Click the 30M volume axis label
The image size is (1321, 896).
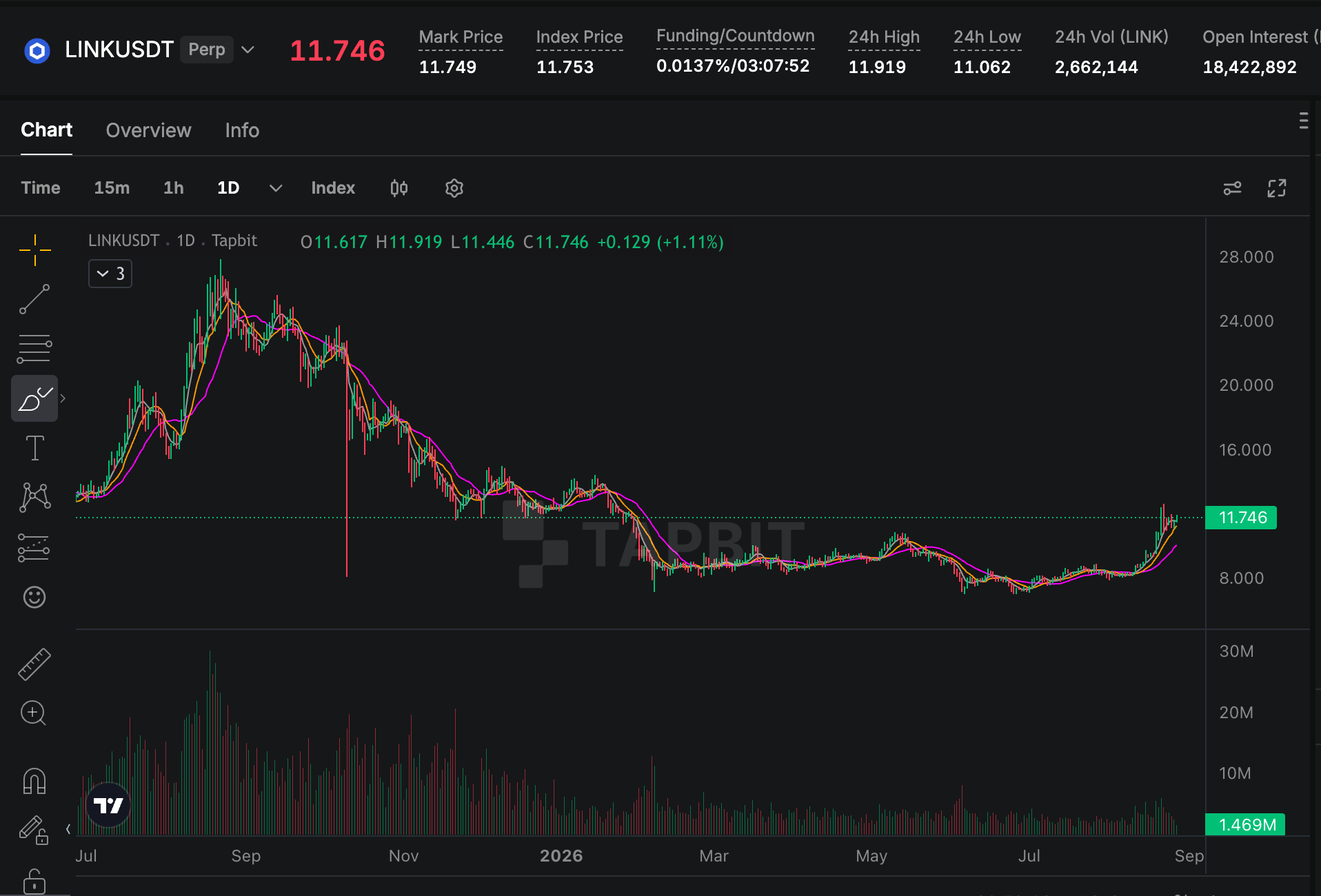[x=1236, y=651]
